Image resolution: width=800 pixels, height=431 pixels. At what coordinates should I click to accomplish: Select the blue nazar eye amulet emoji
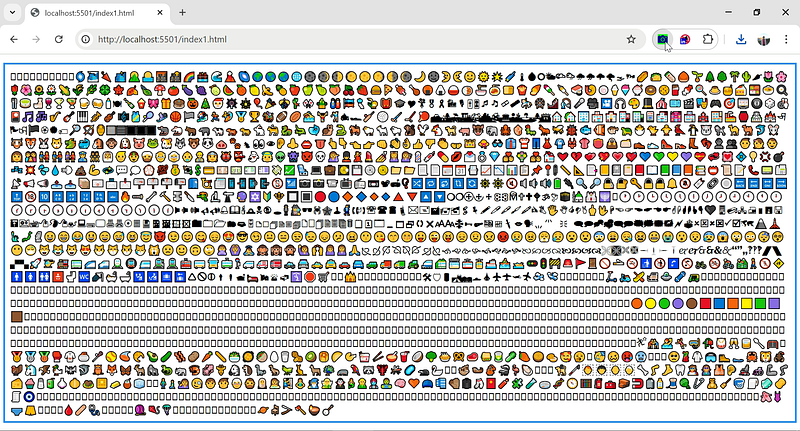tap(30, 396)
